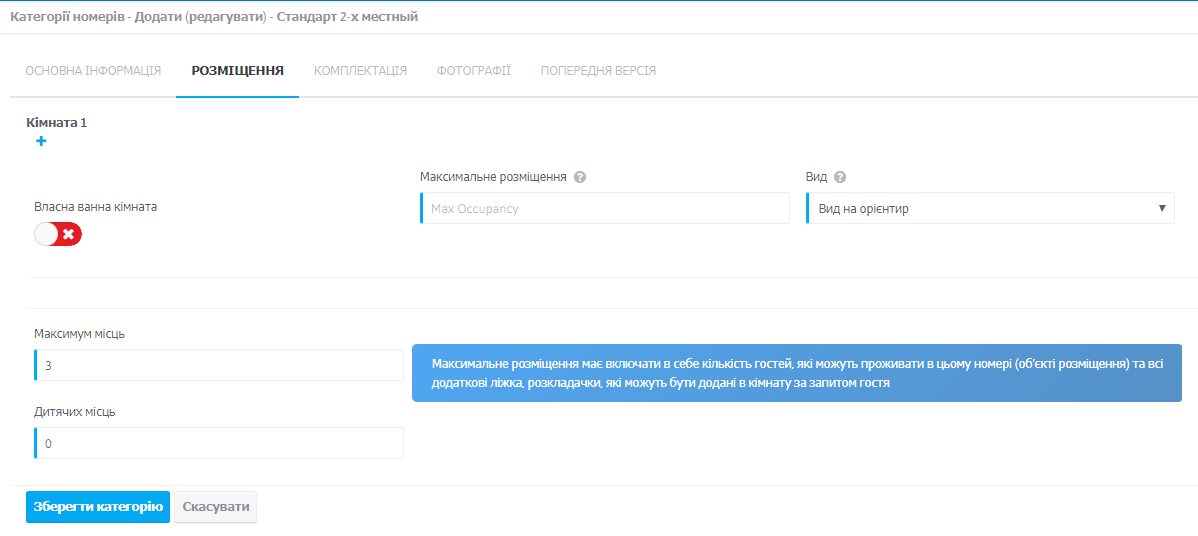1198x536 pixels.
Task: Open the Вид на орієнтир dropdown
Action: pyautogui.click(x=990, y=208)
